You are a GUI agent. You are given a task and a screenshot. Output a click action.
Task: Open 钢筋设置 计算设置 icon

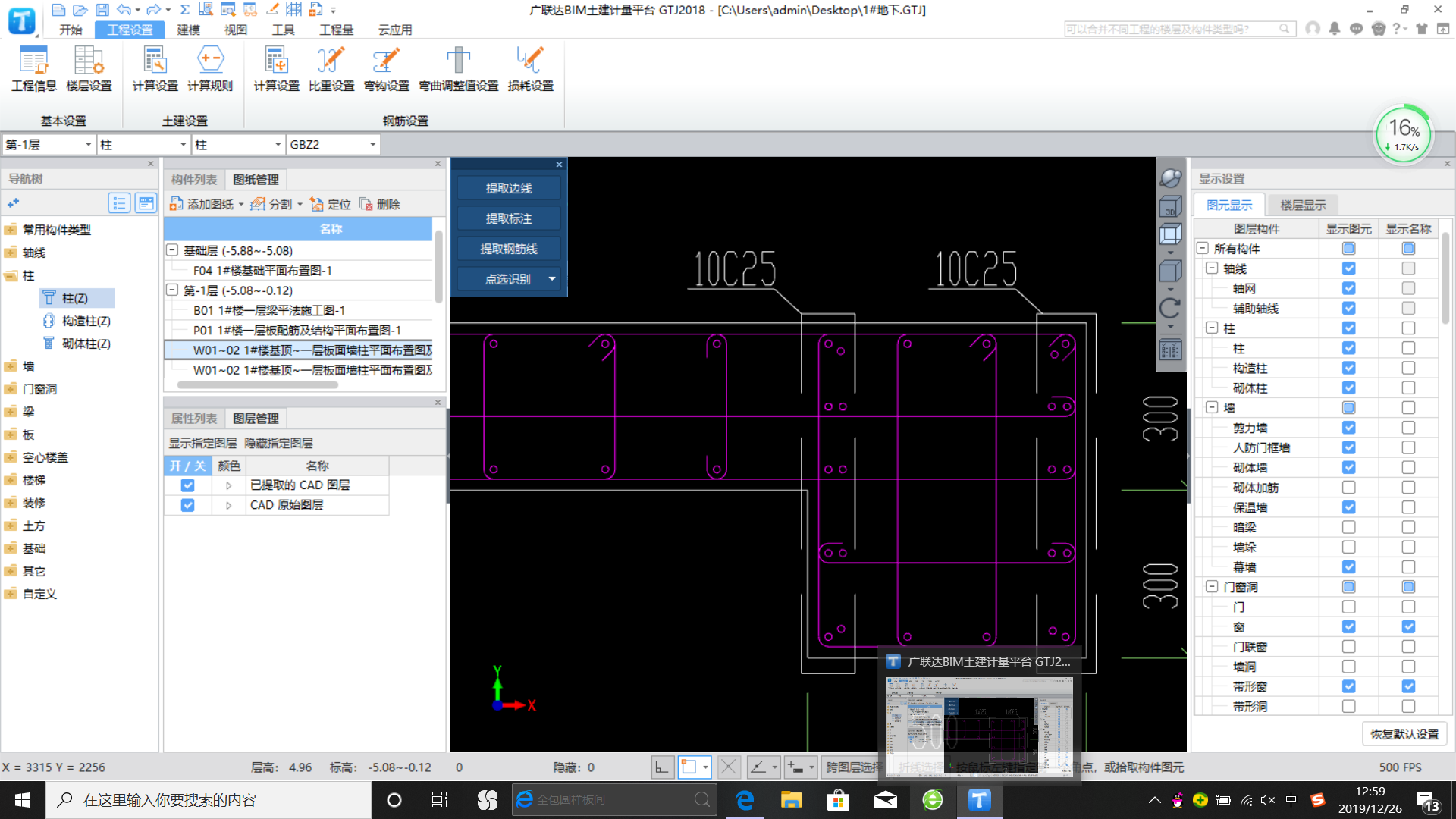pos(276,68)
